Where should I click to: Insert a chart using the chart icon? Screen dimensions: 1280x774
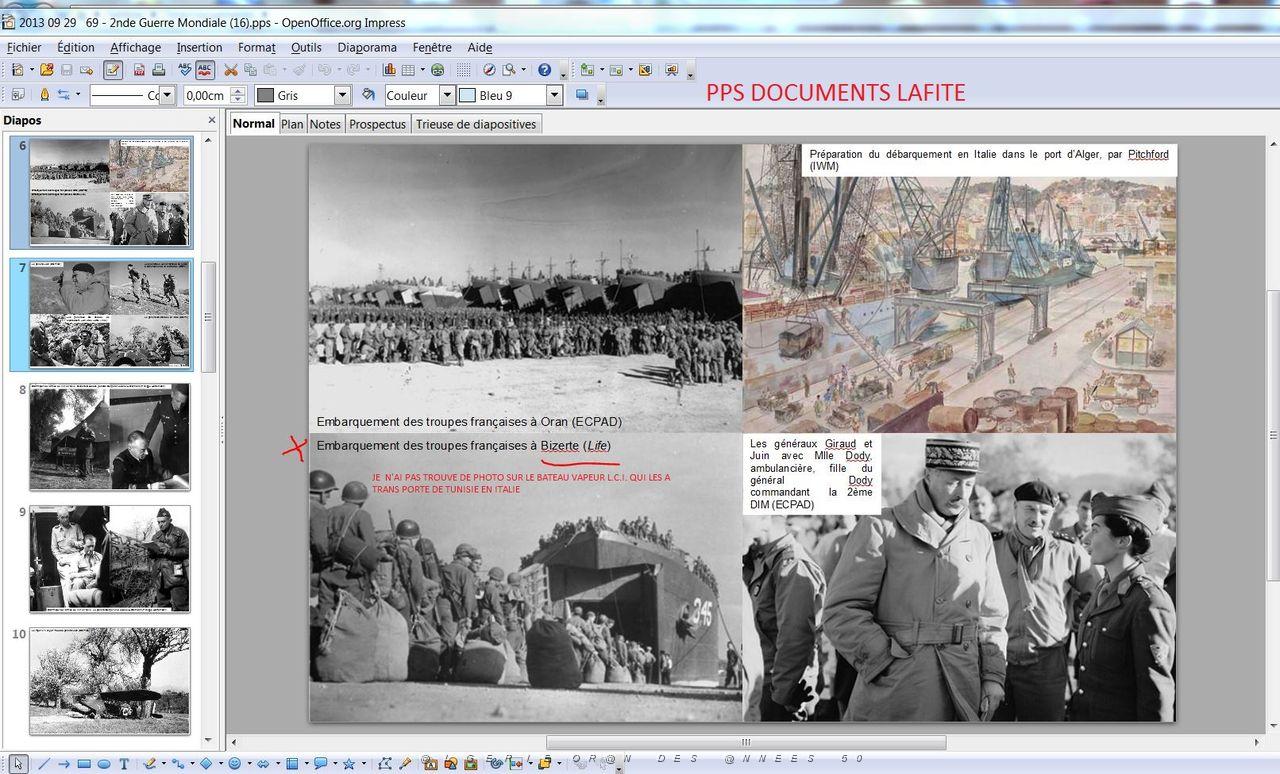390,70
